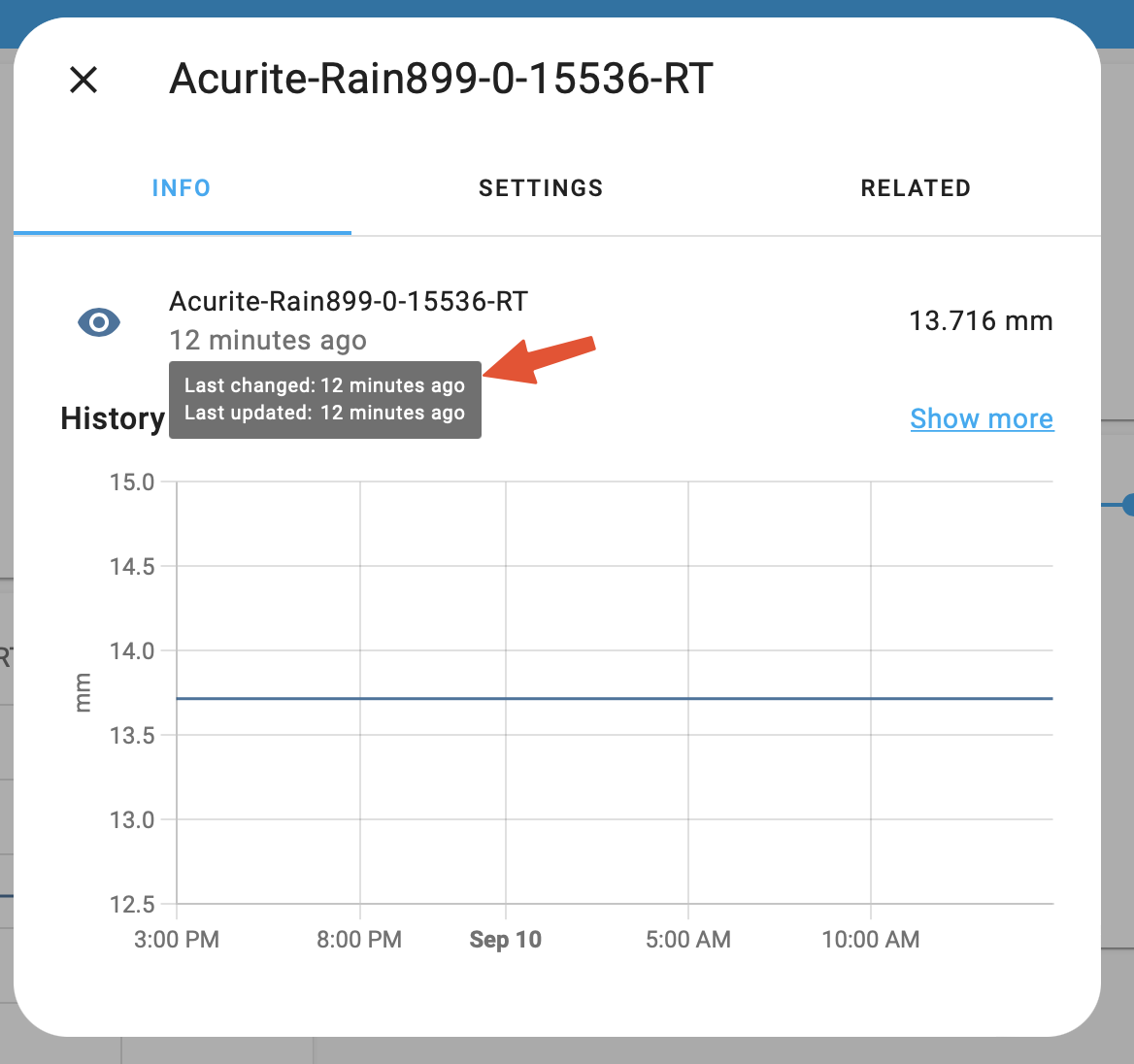Viewport: 1134px width, 1064px height.
Task: Click the Show more history link
Action: pos(982,418)
